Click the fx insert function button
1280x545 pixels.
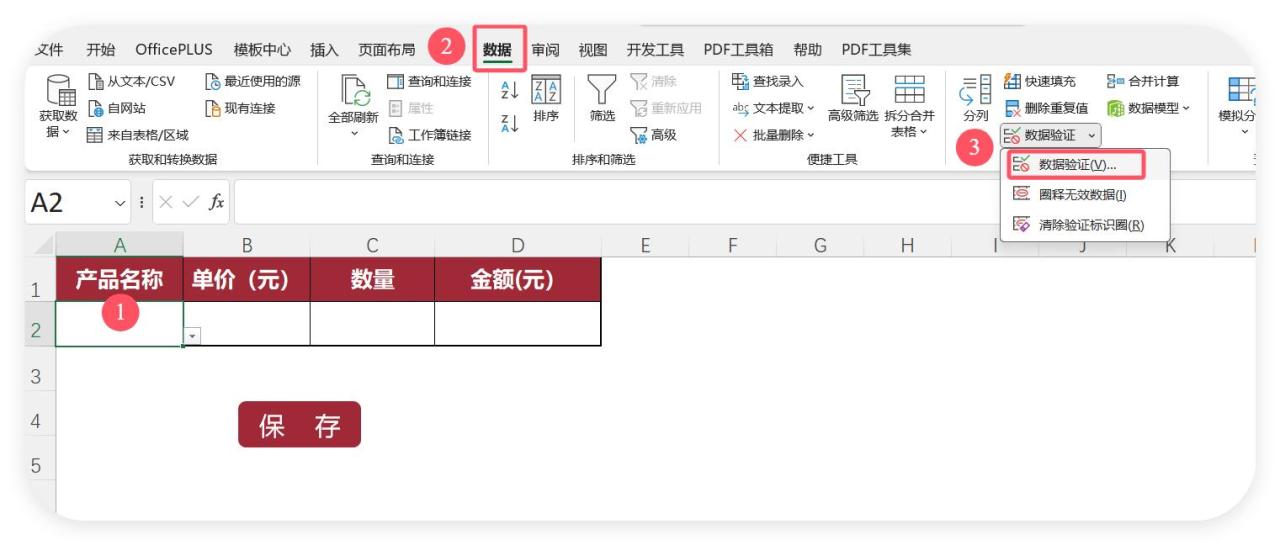point(215,203)
